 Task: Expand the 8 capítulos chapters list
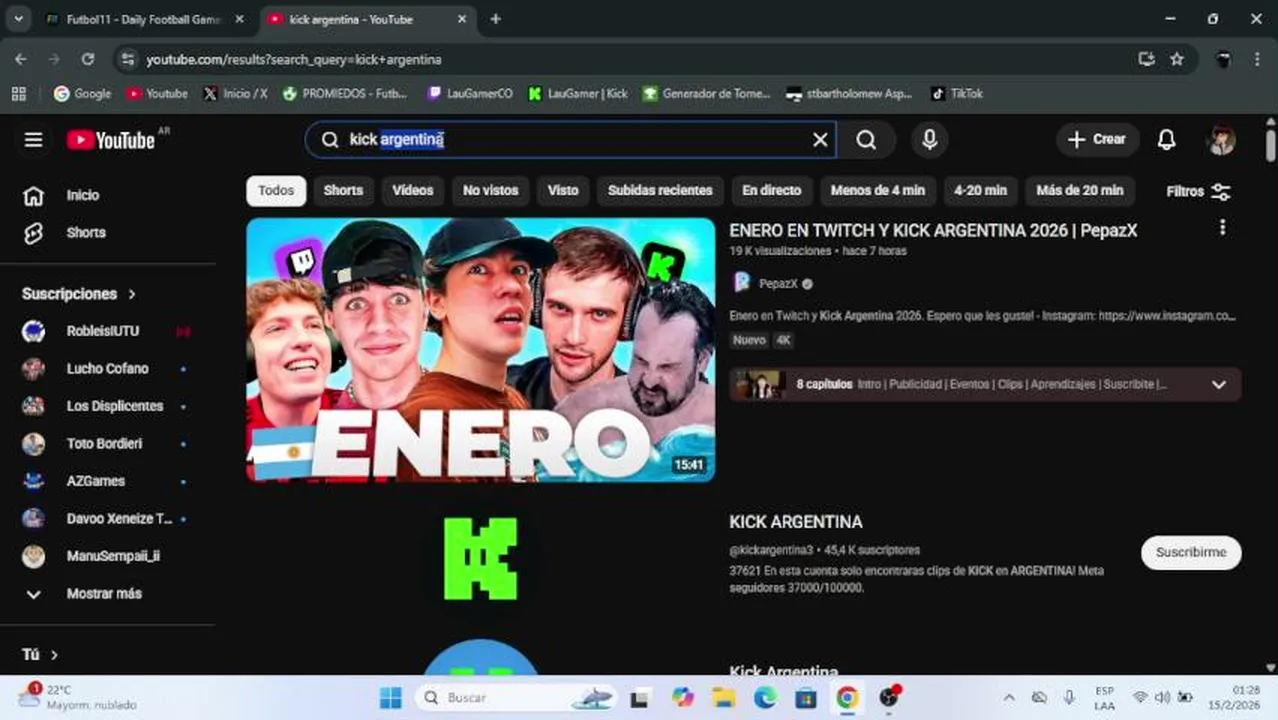(x=985, y=384)
